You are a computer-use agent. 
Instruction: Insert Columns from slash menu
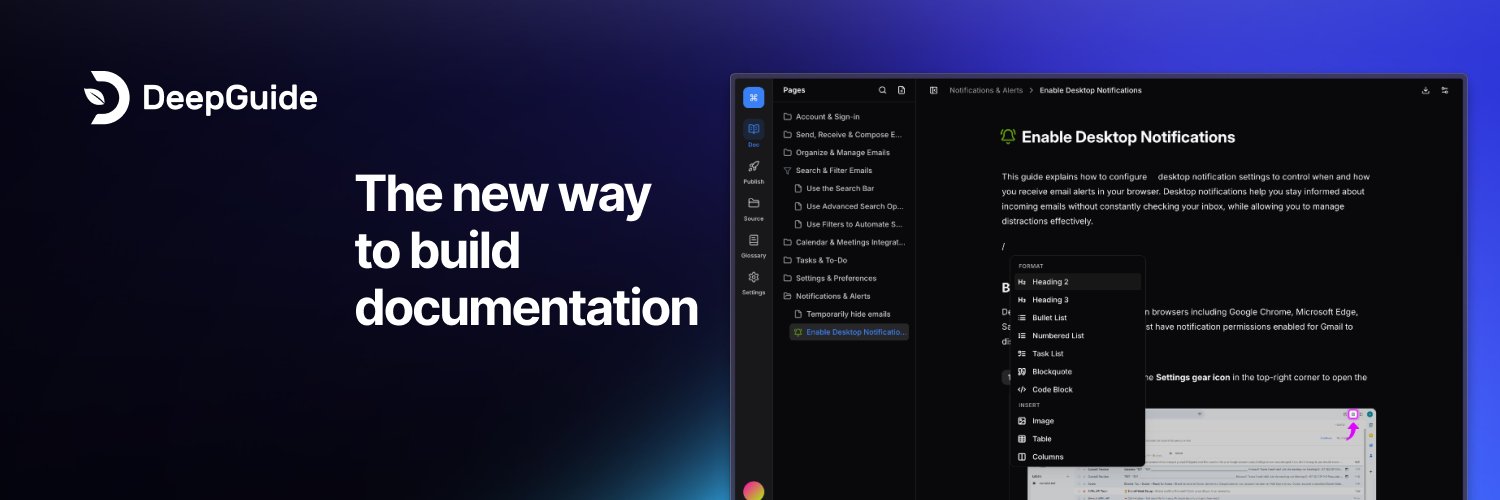pos(1077,457)
